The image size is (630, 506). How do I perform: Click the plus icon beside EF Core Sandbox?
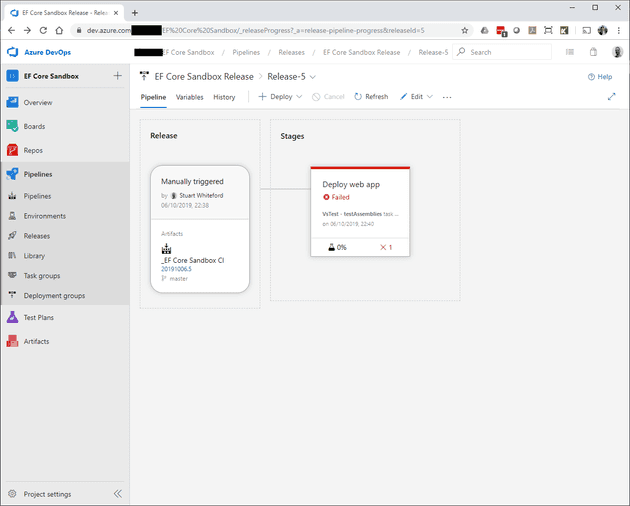[x=117, y=76]
